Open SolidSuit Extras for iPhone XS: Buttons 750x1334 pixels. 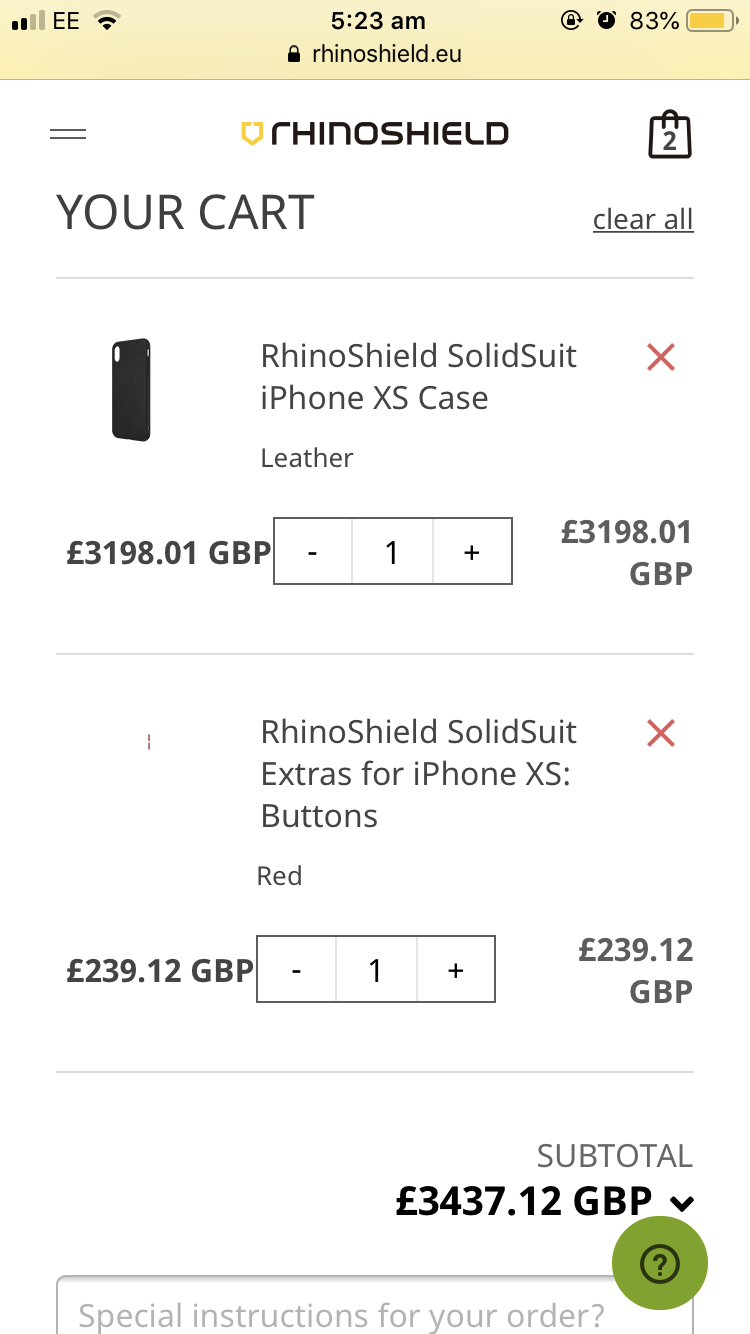[418, 774]
